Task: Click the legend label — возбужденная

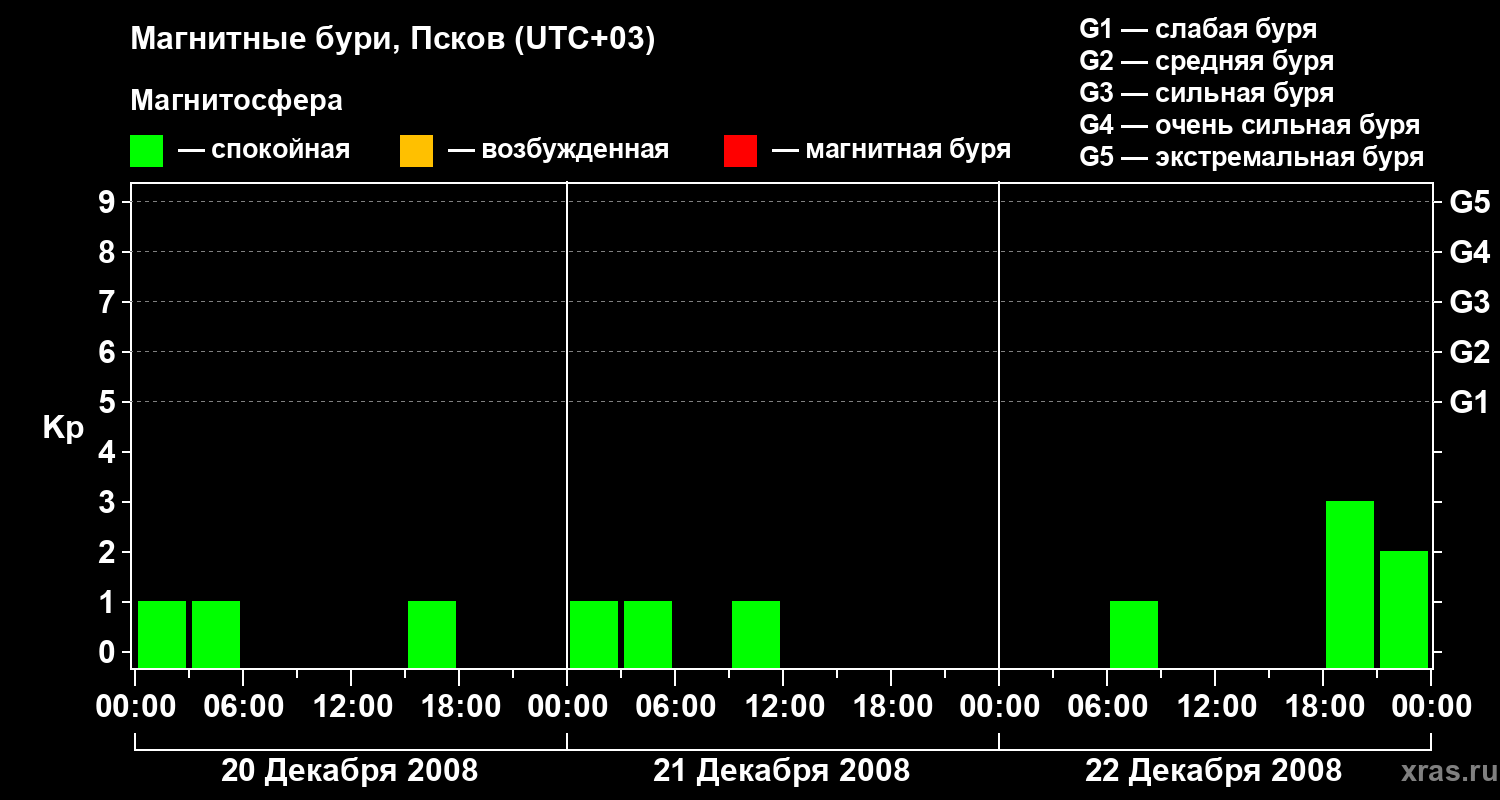Action: [x=558, y=150]
